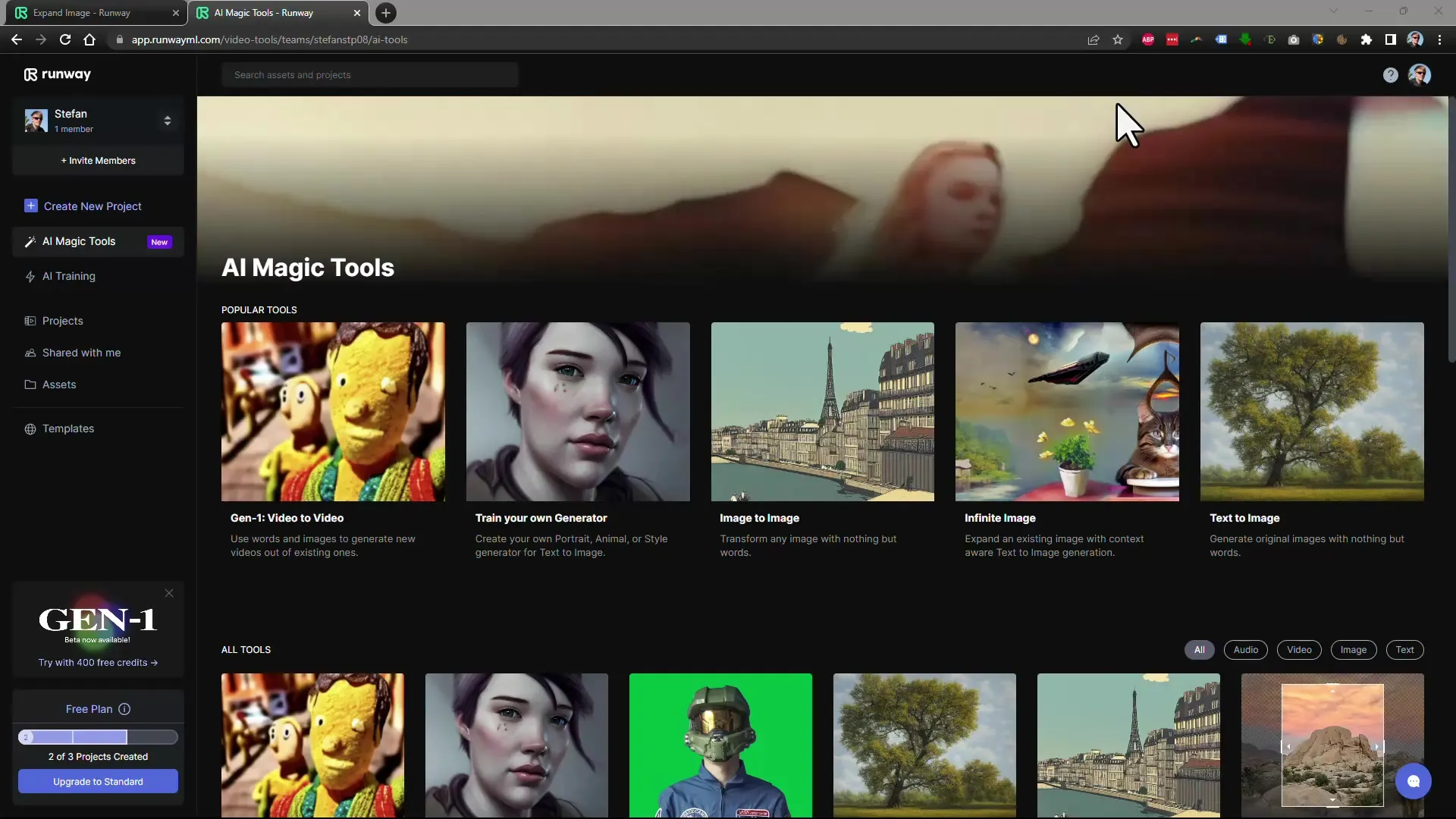Select the Audio filter toggle
This screenshot has height=819, width=1456.
1246,649
